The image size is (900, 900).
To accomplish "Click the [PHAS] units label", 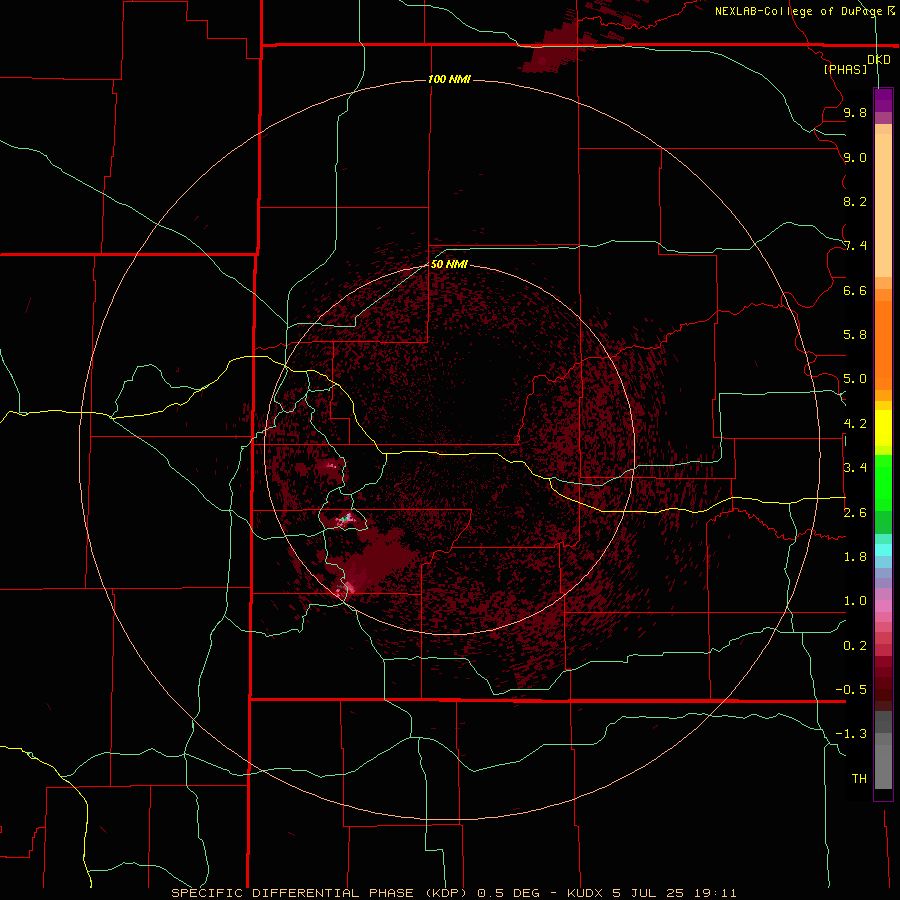I will coord(845,69).
